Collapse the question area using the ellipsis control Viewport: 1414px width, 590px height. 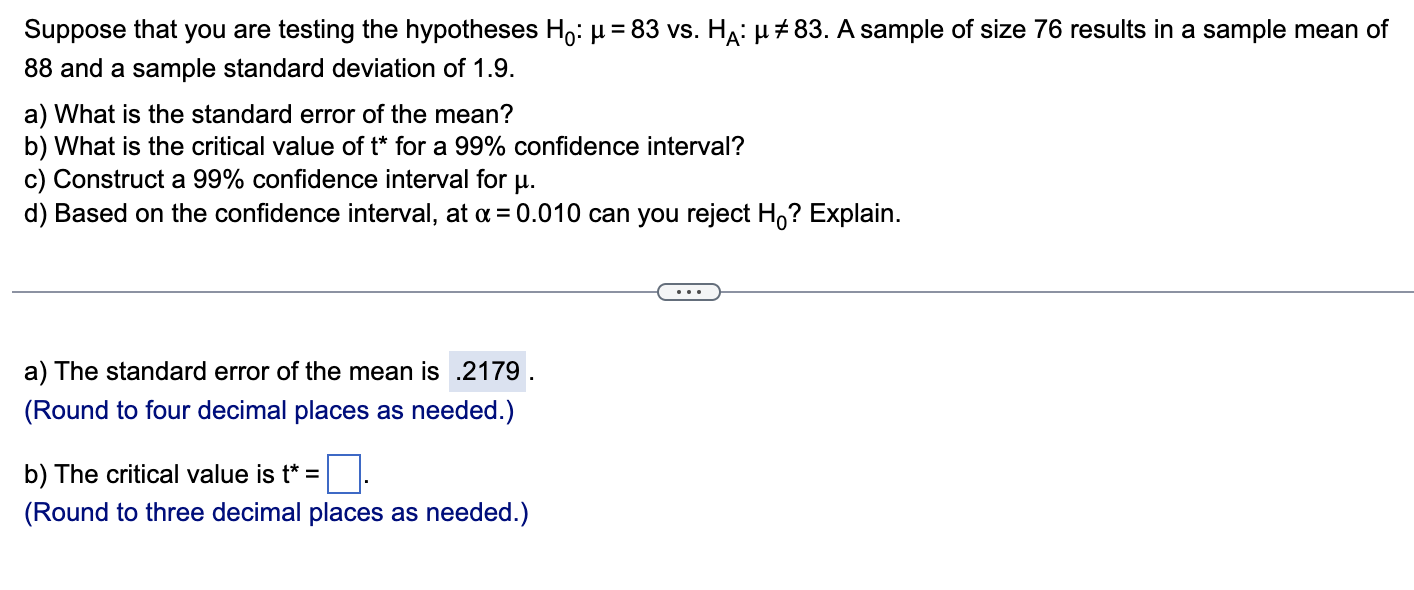(x=688, y=291)
